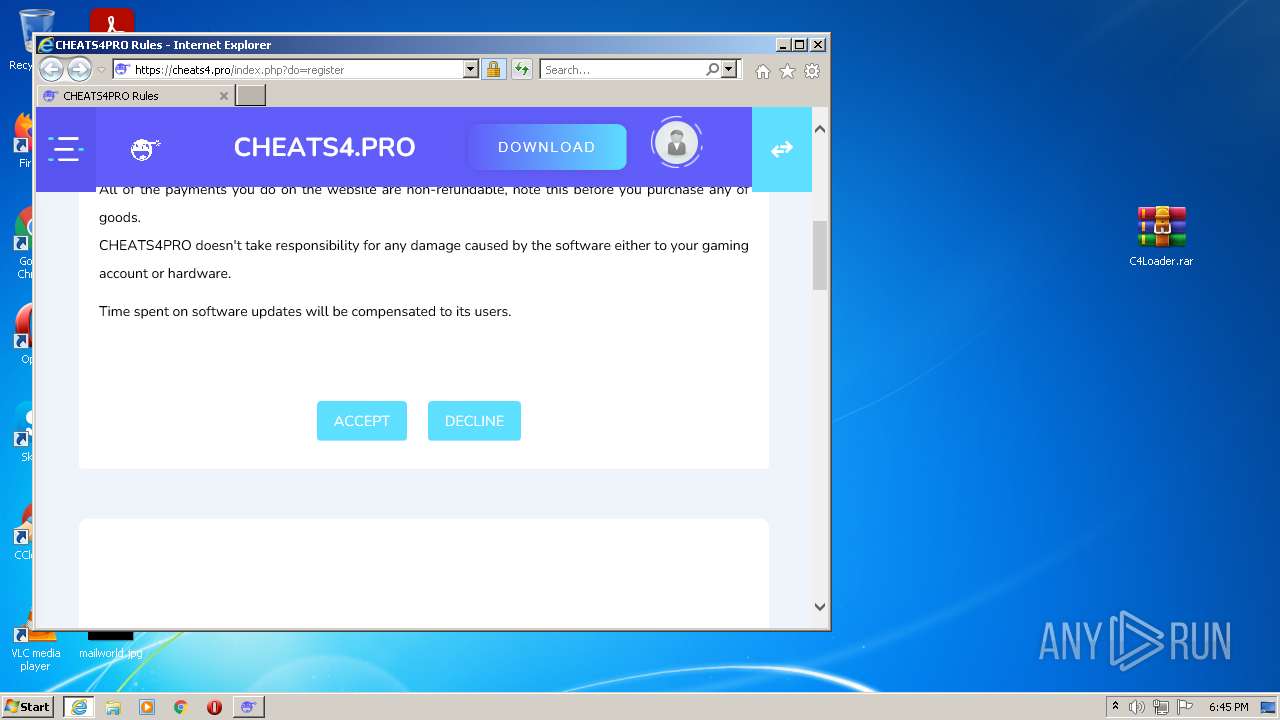Click the Start button

[28, 707]
